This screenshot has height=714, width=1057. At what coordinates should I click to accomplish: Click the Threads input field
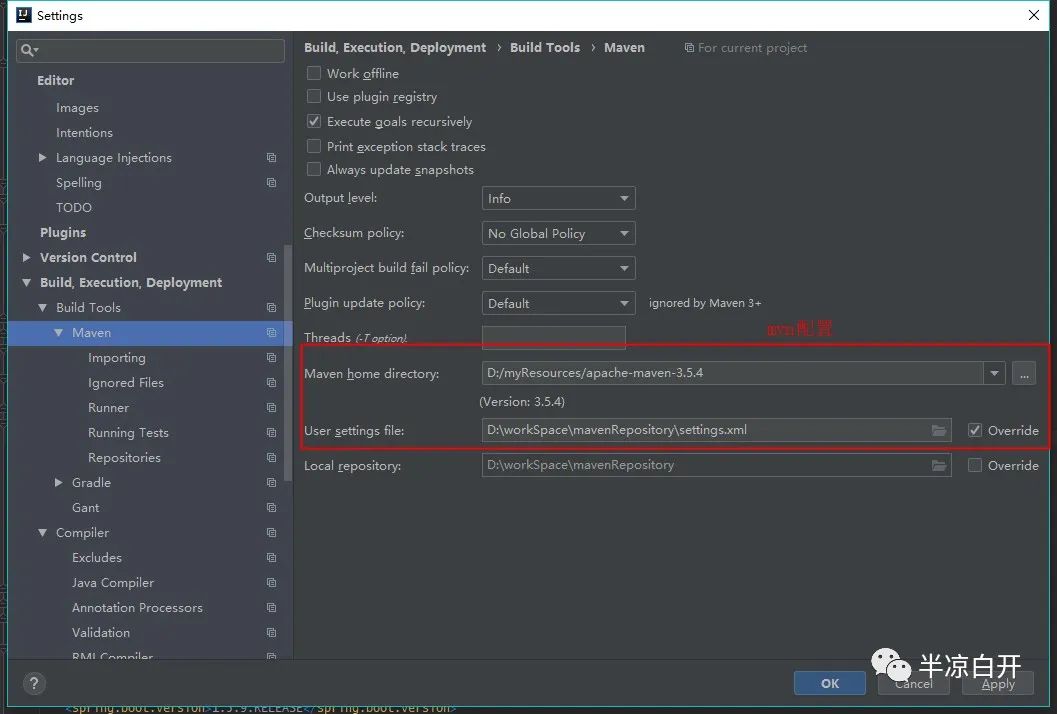tap(553, 337)
